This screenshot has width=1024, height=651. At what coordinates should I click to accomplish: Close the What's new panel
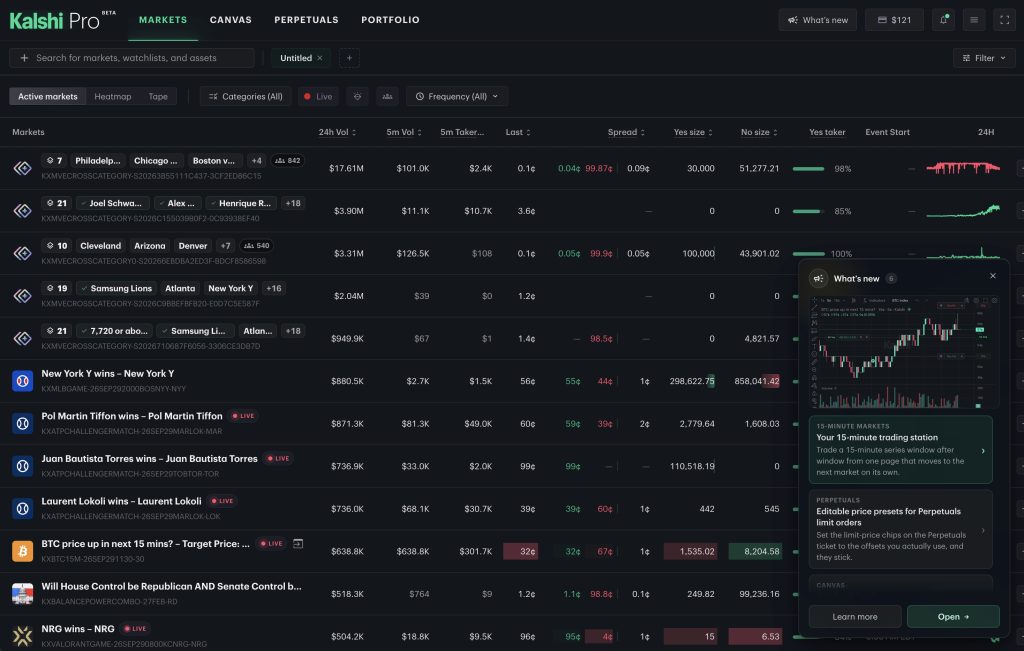click(993, 276)
